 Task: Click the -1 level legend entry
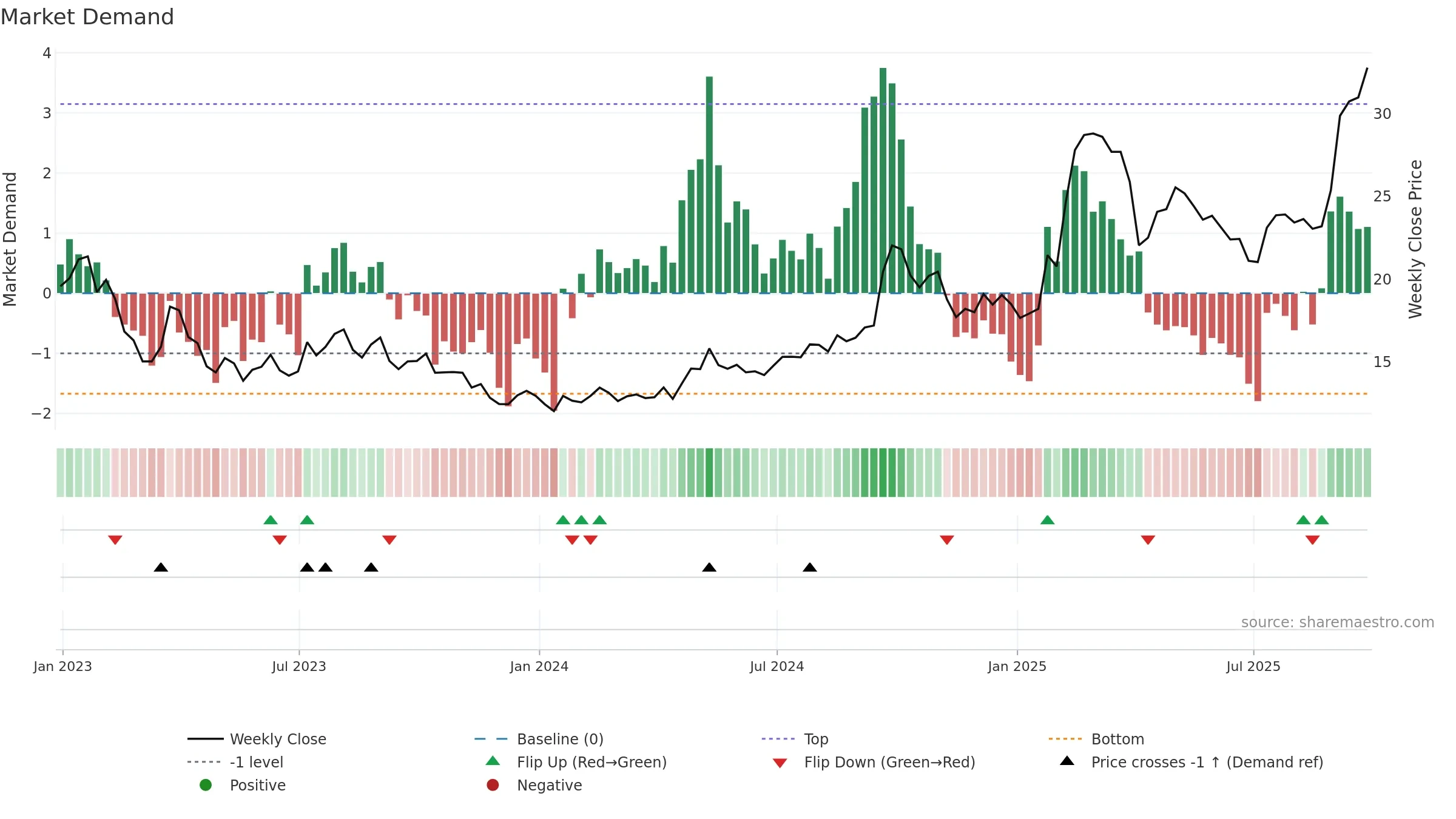(235, 762)
